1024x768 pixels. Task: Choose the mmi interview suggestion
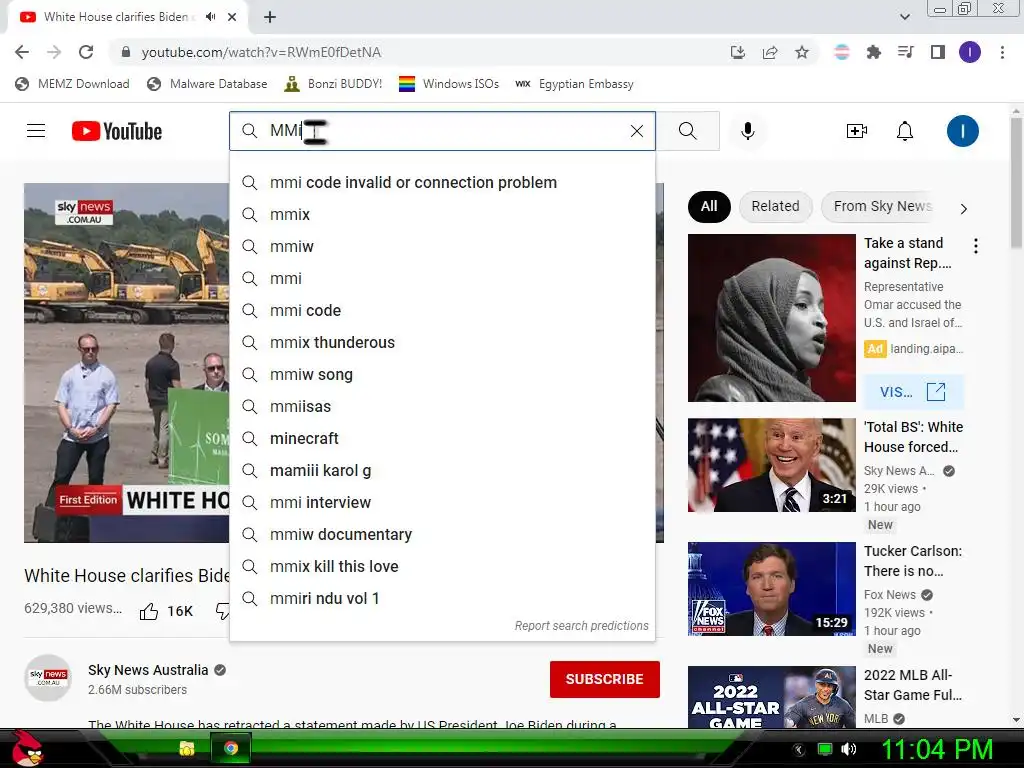[442, 502]
